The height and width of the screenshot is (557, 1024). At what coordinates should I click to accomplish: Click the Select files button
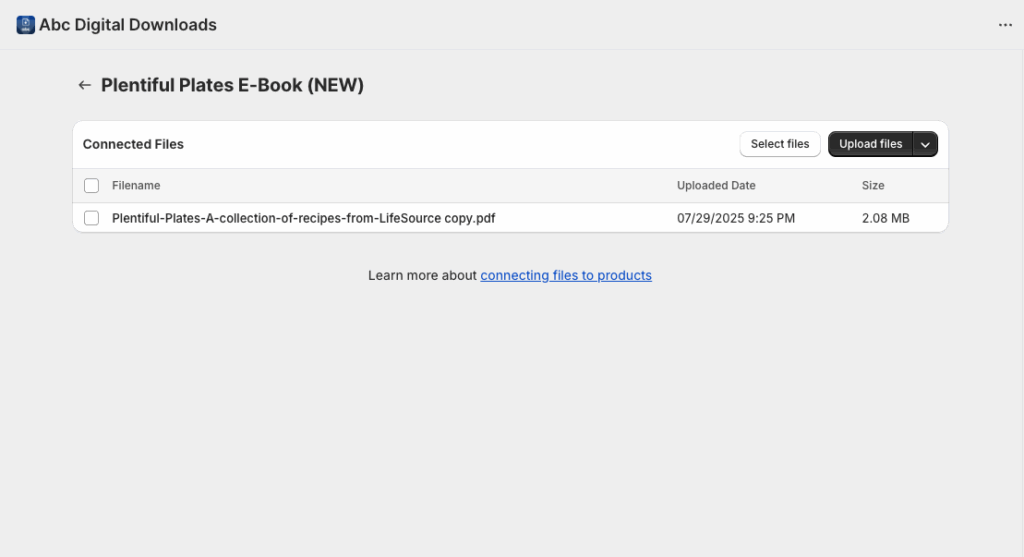[780, 144]
